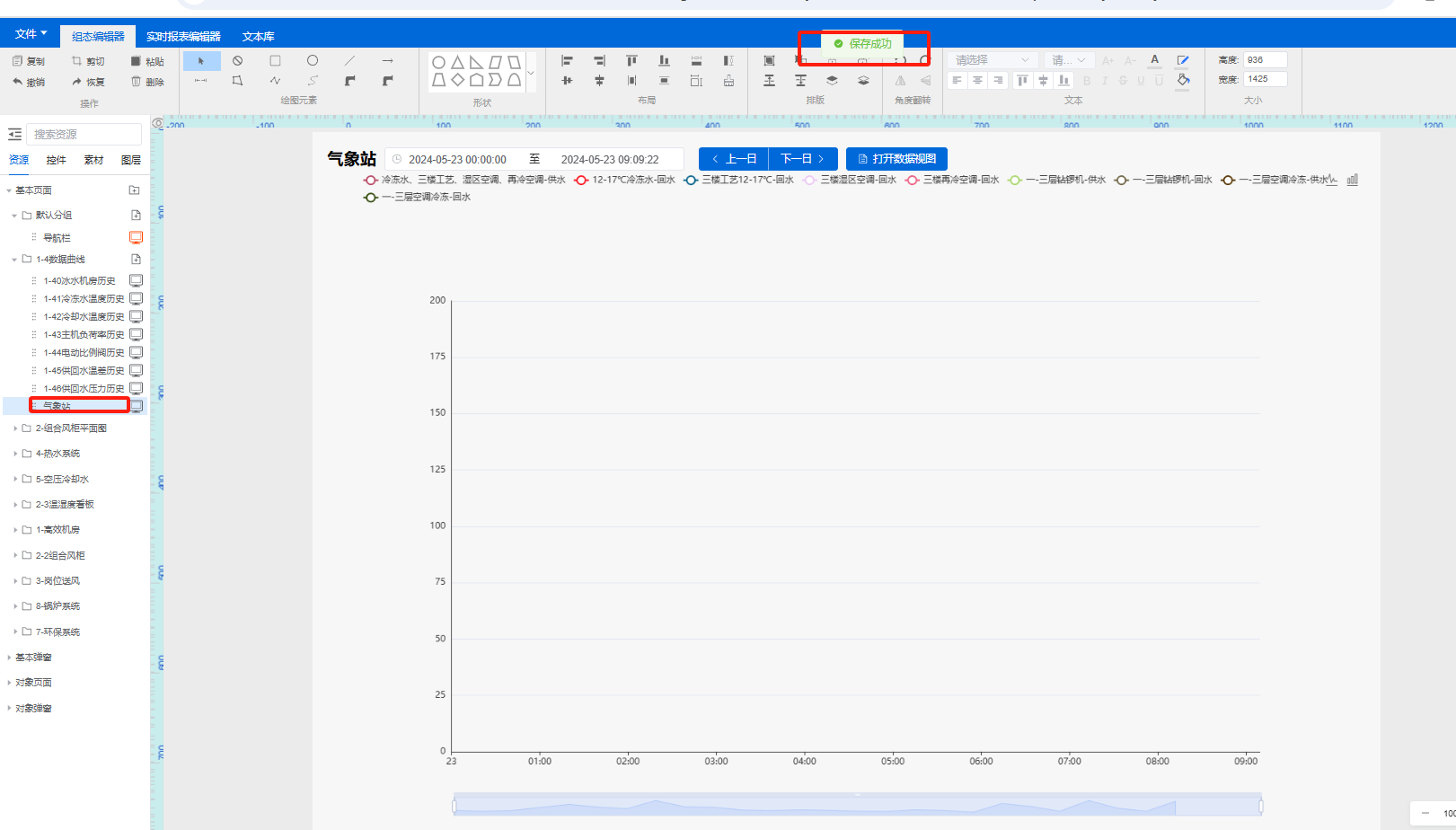Expand the 对象页面 section
Screen dimensions: 1456x830
9,683
